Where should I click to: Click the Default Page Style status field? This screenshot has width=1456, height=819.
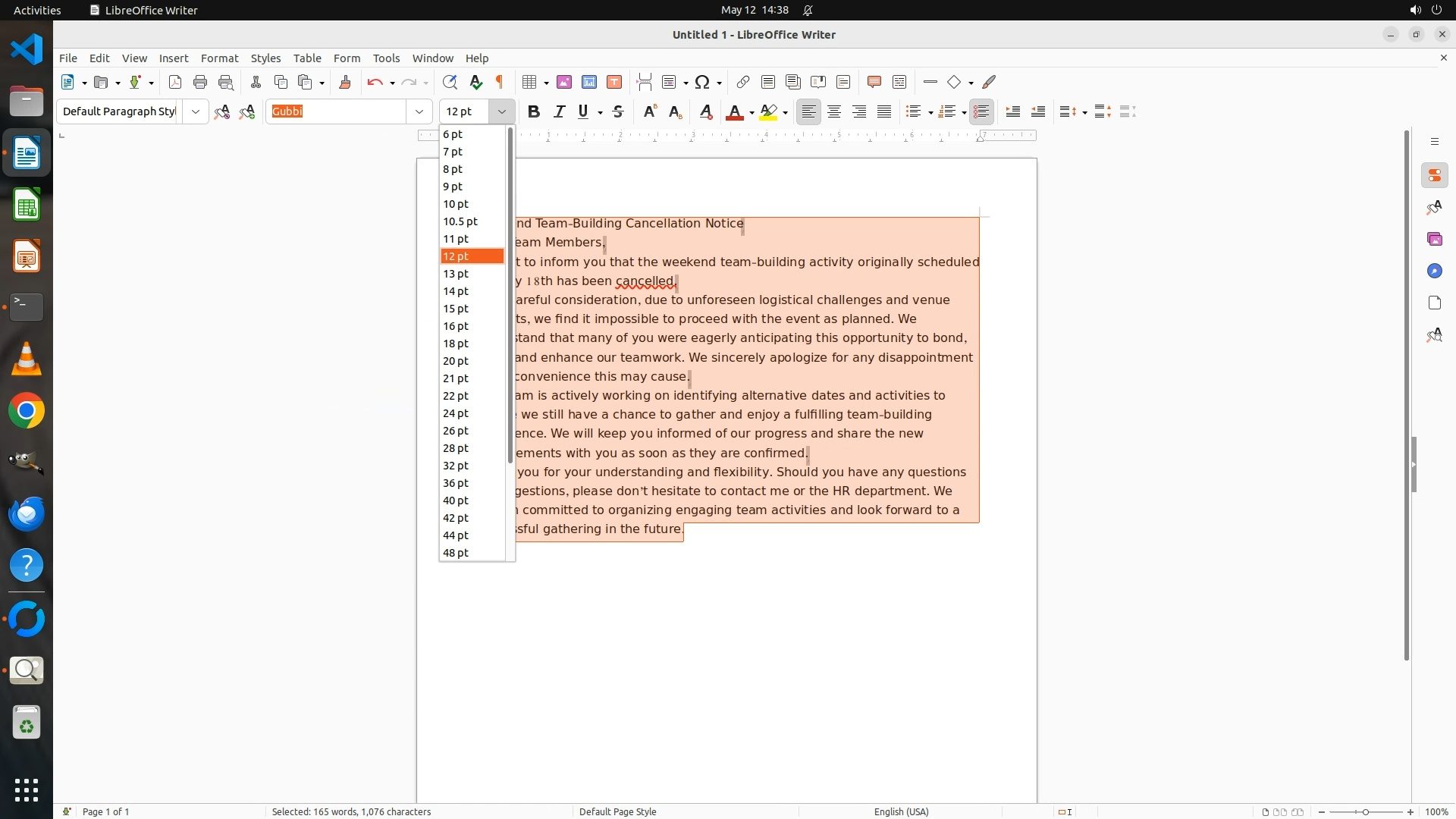coord(617,811)
